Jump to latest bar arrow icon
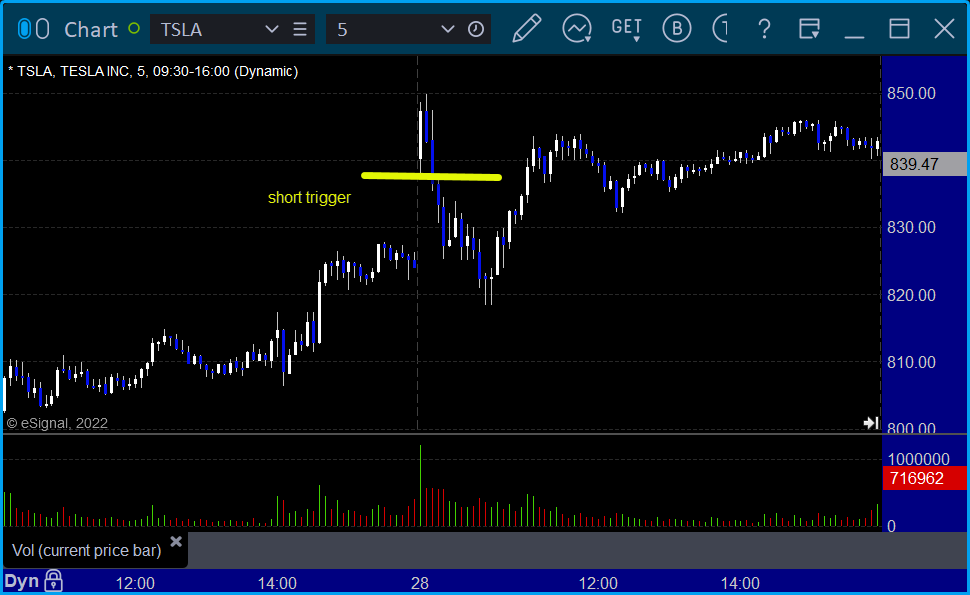Image resolution: width=970 pixels, height=595 pixels. [x=871, y=423]
